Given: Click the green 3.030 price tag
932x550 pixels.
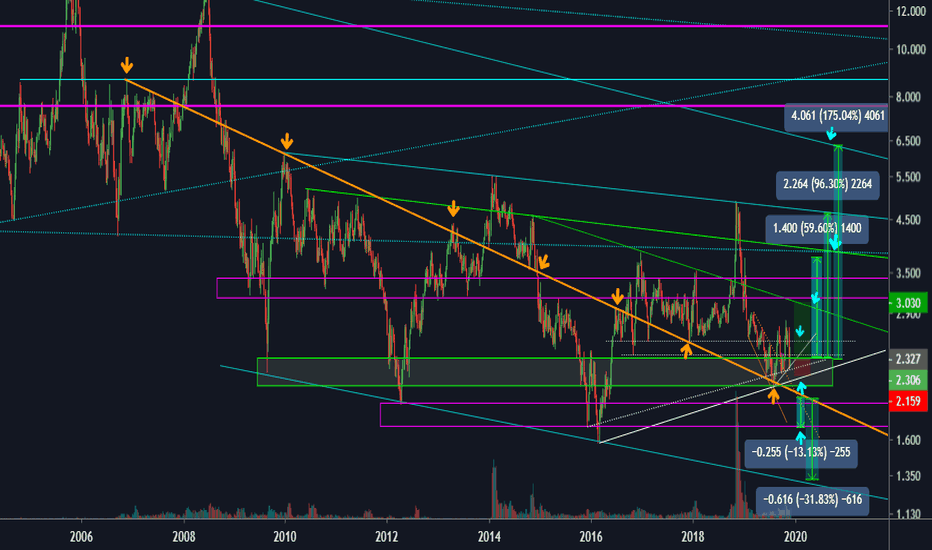Looking at the screenshot, I should coord(908,303).
